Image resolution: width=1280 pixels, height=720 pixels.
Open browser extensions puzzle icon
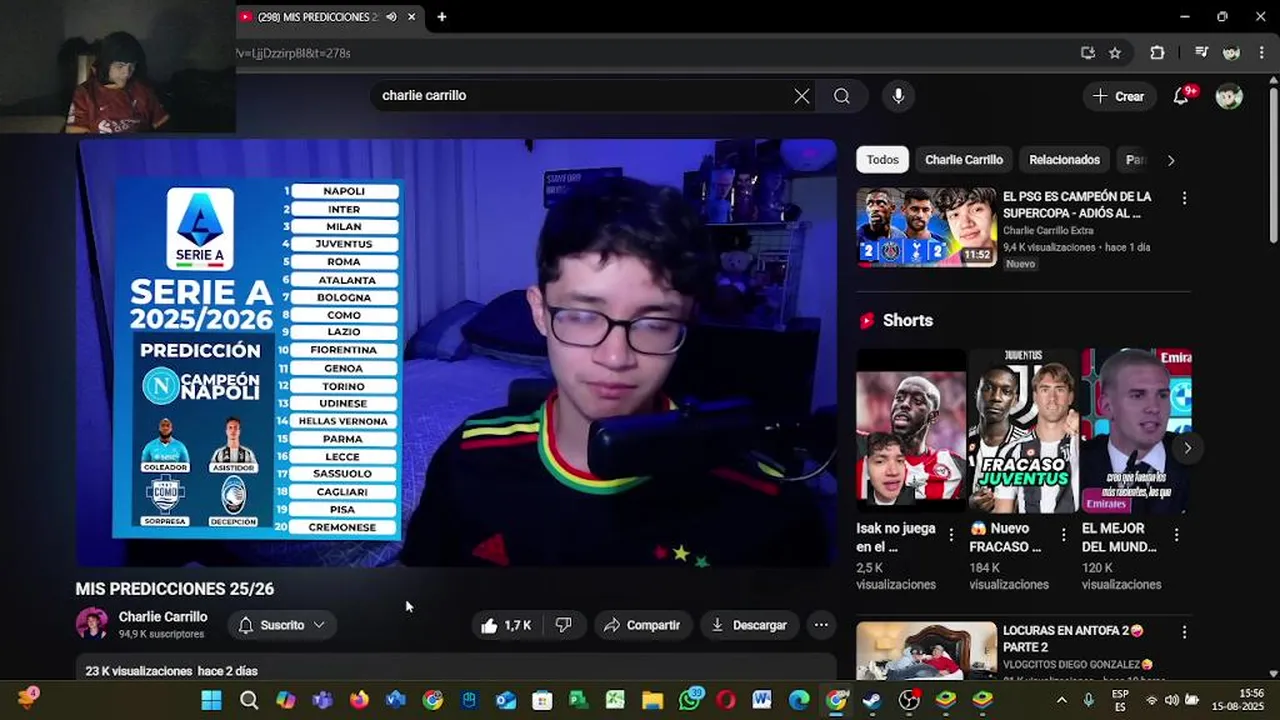click(x=1157, y=53)
